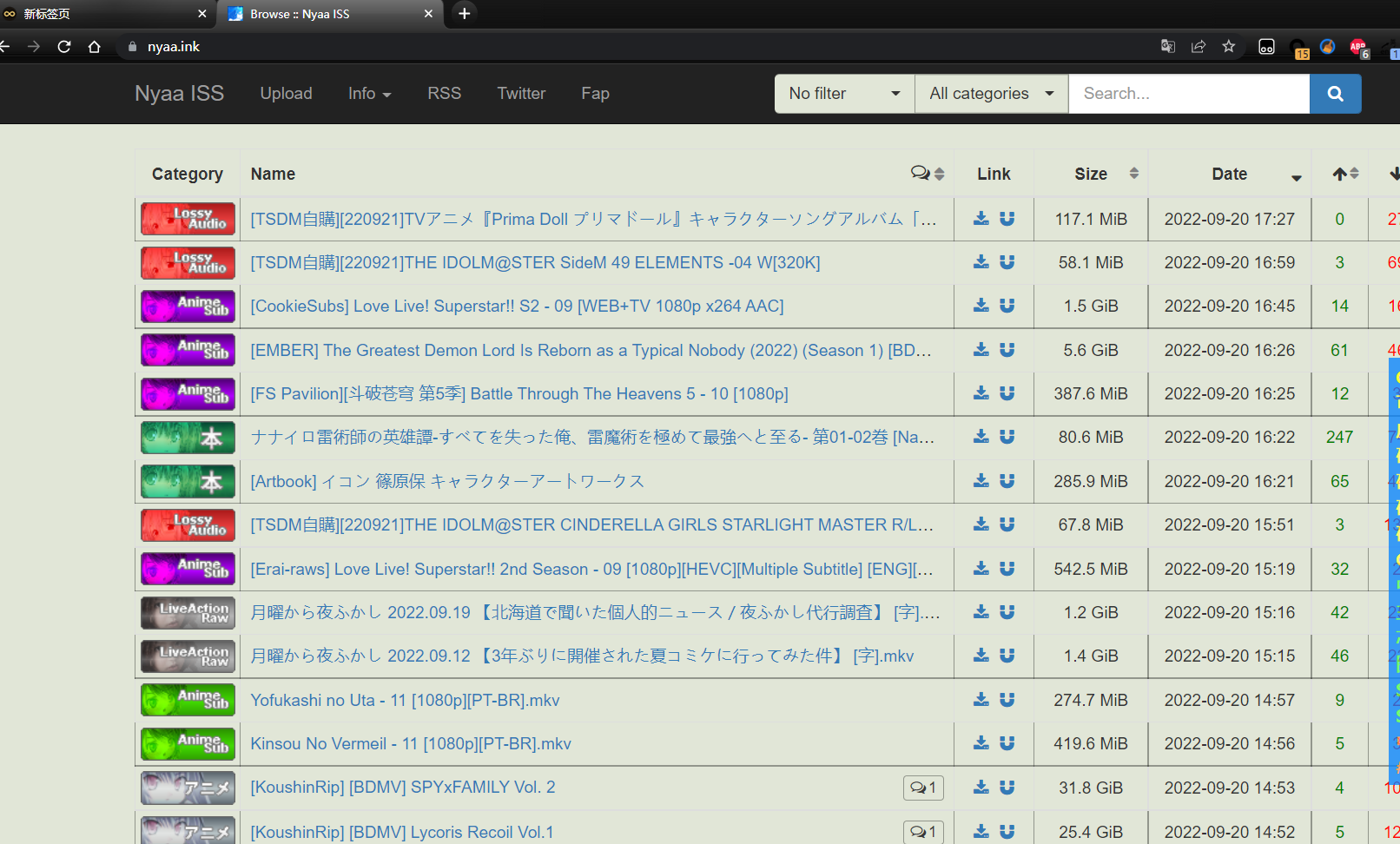Click LiveAction Raw icon for 2022.09.19 row
1400x844 pixels.
188,612
